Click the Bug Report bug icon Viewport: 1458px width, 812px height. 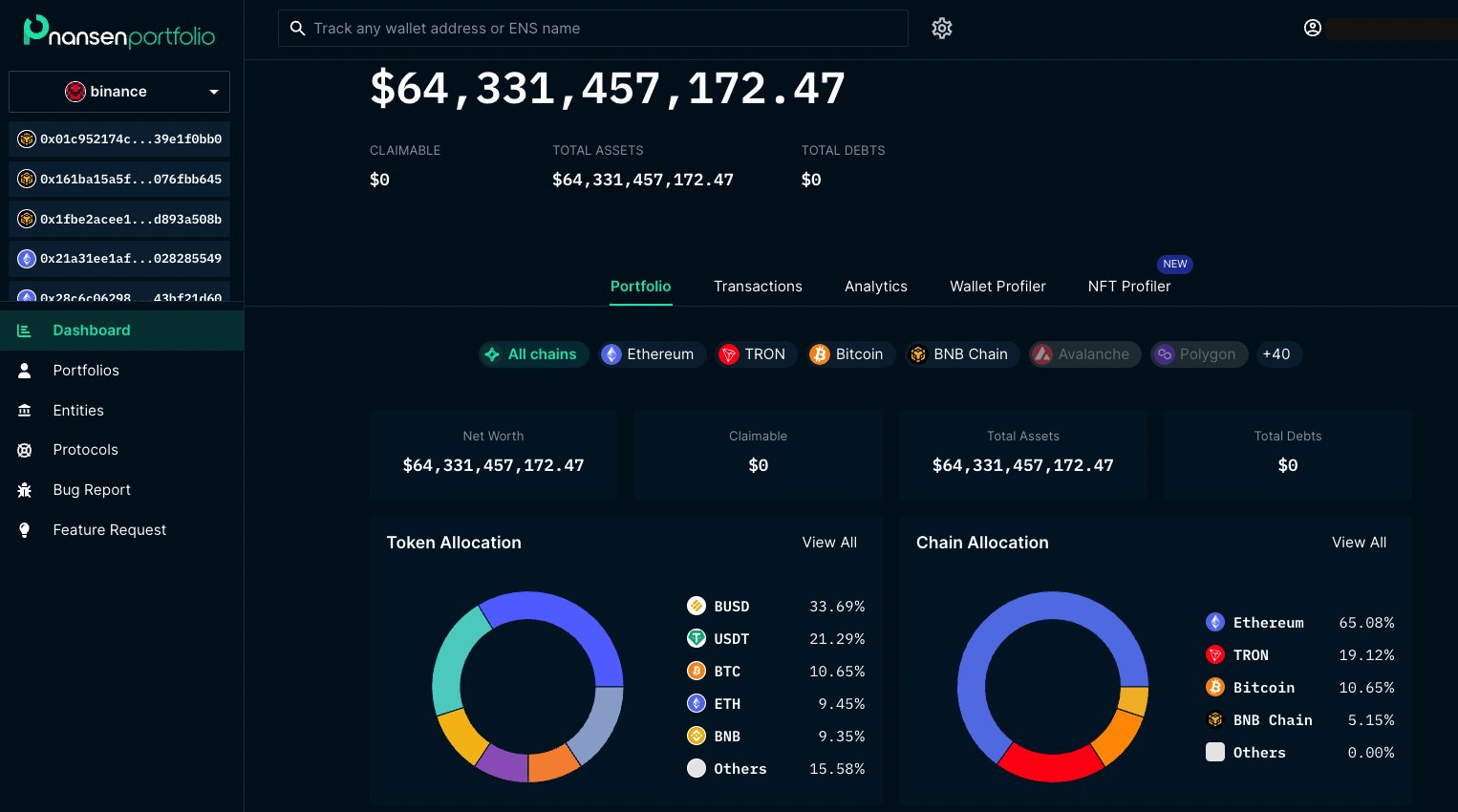(x=25, y=490)
